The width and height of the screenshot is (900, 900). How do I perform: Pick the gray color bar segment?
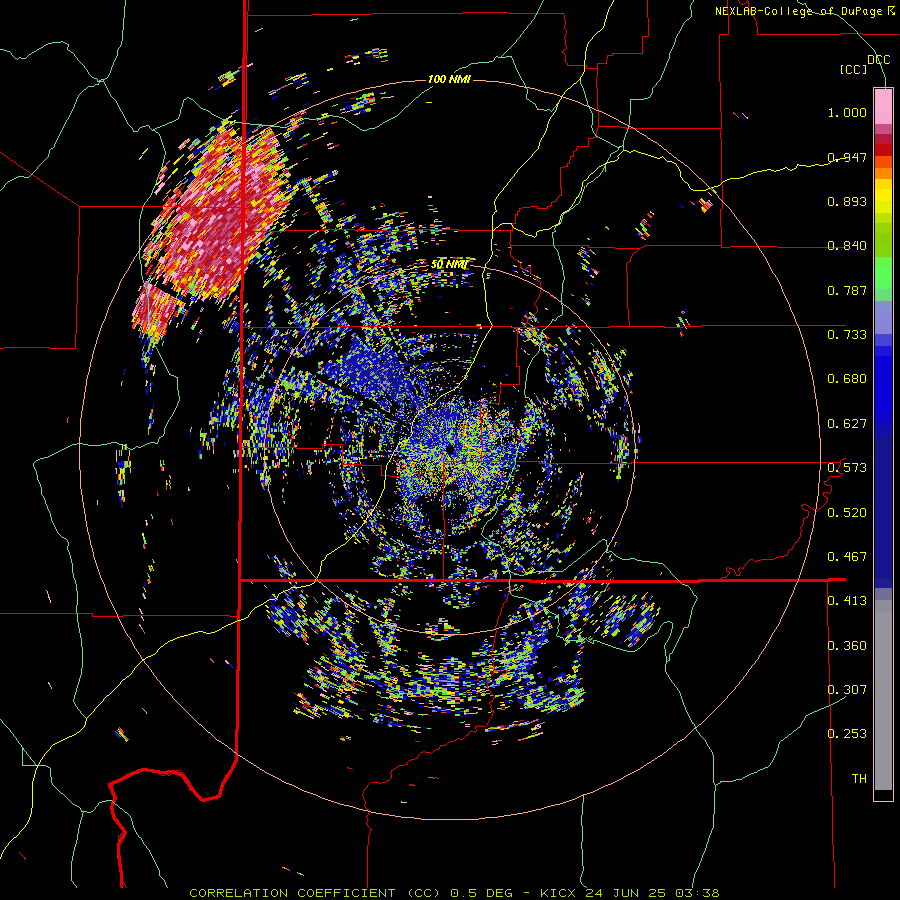tap(883, 695)
